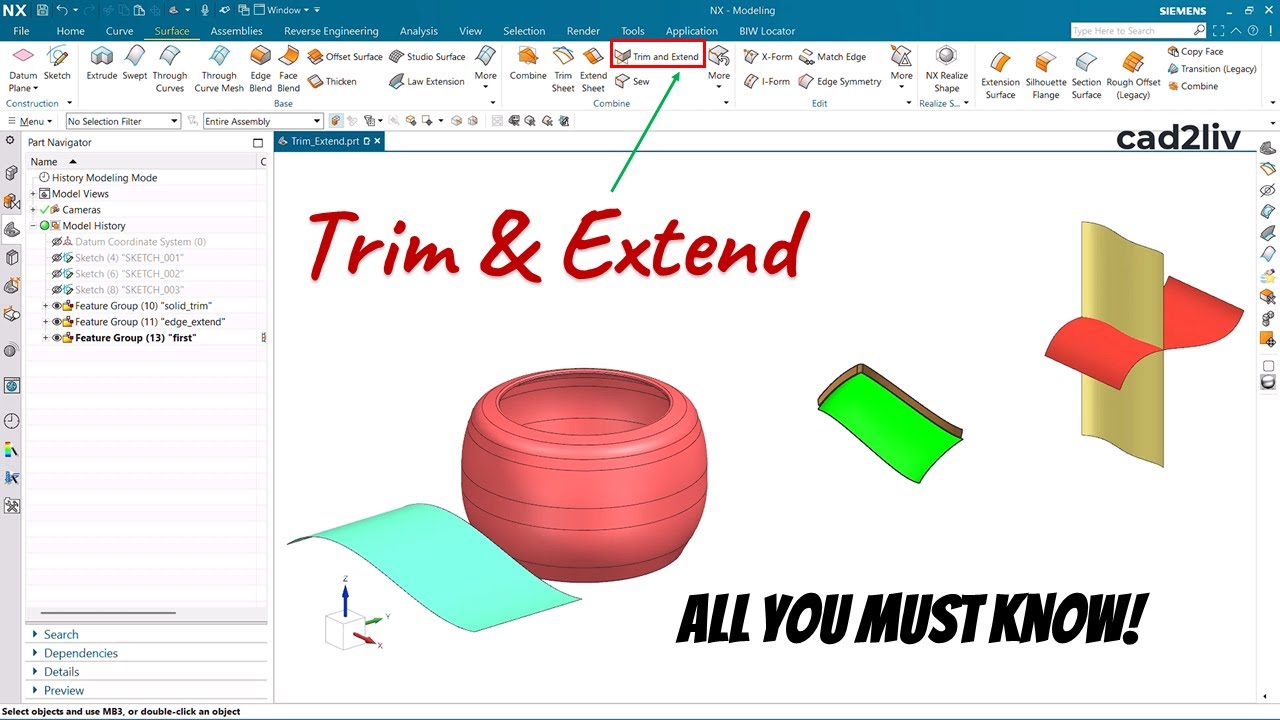Hide Feature Group (13) "first" with eye icon
Screen dimensions: 1280x720
pyautogui.click(x=57, y=338)
